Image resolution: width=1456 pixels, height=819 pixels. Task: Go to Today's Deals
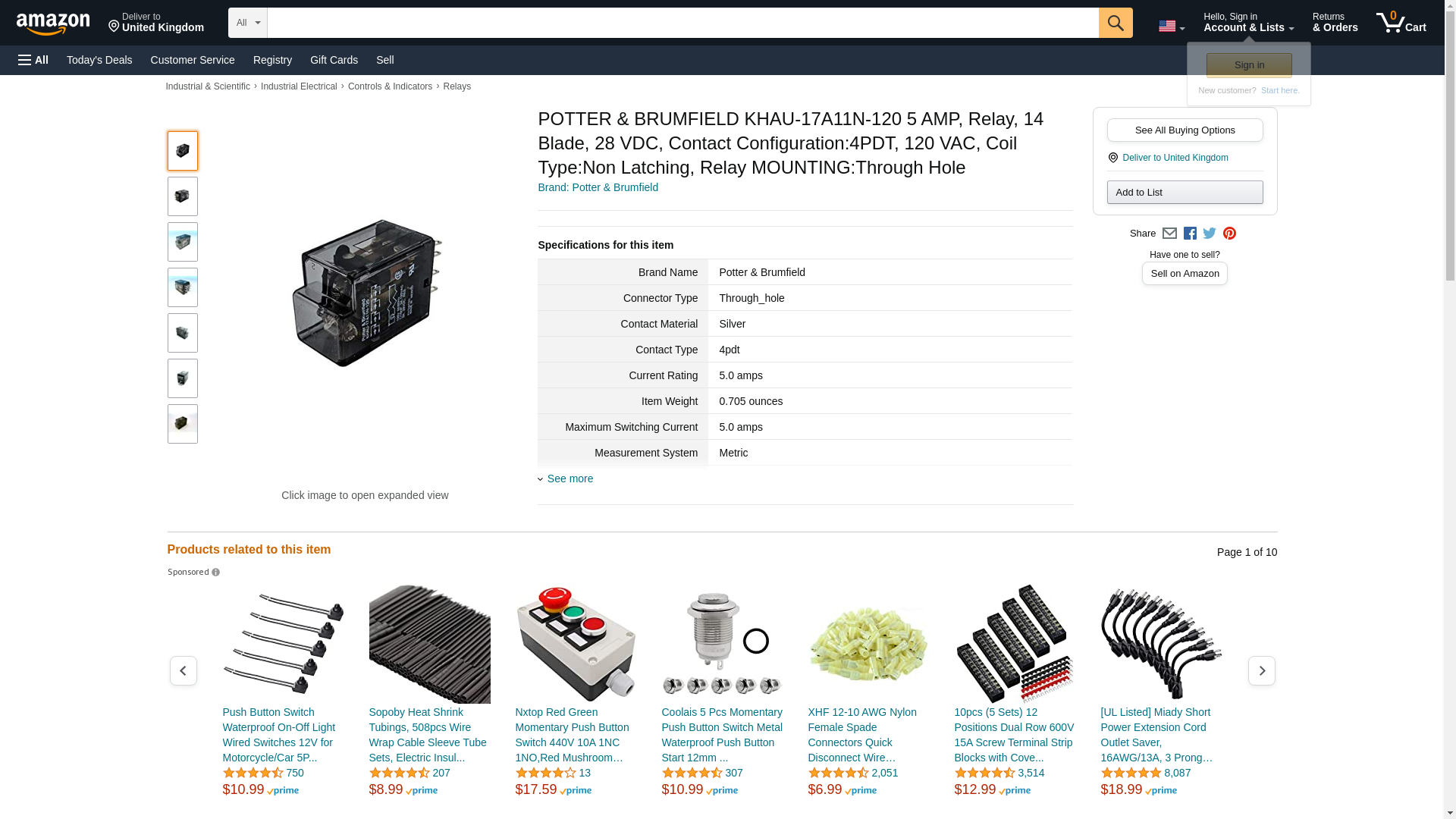coord(99,60)
